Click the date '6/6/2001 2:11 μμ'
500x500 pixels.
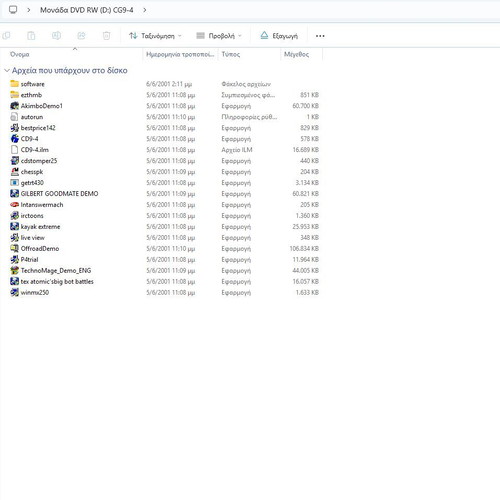click(x=169, y=84)
